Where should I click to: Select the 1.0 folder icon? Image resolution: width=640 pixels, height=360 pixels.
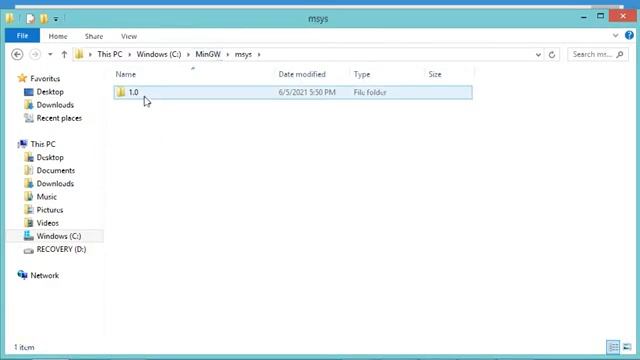pos(121,92)
